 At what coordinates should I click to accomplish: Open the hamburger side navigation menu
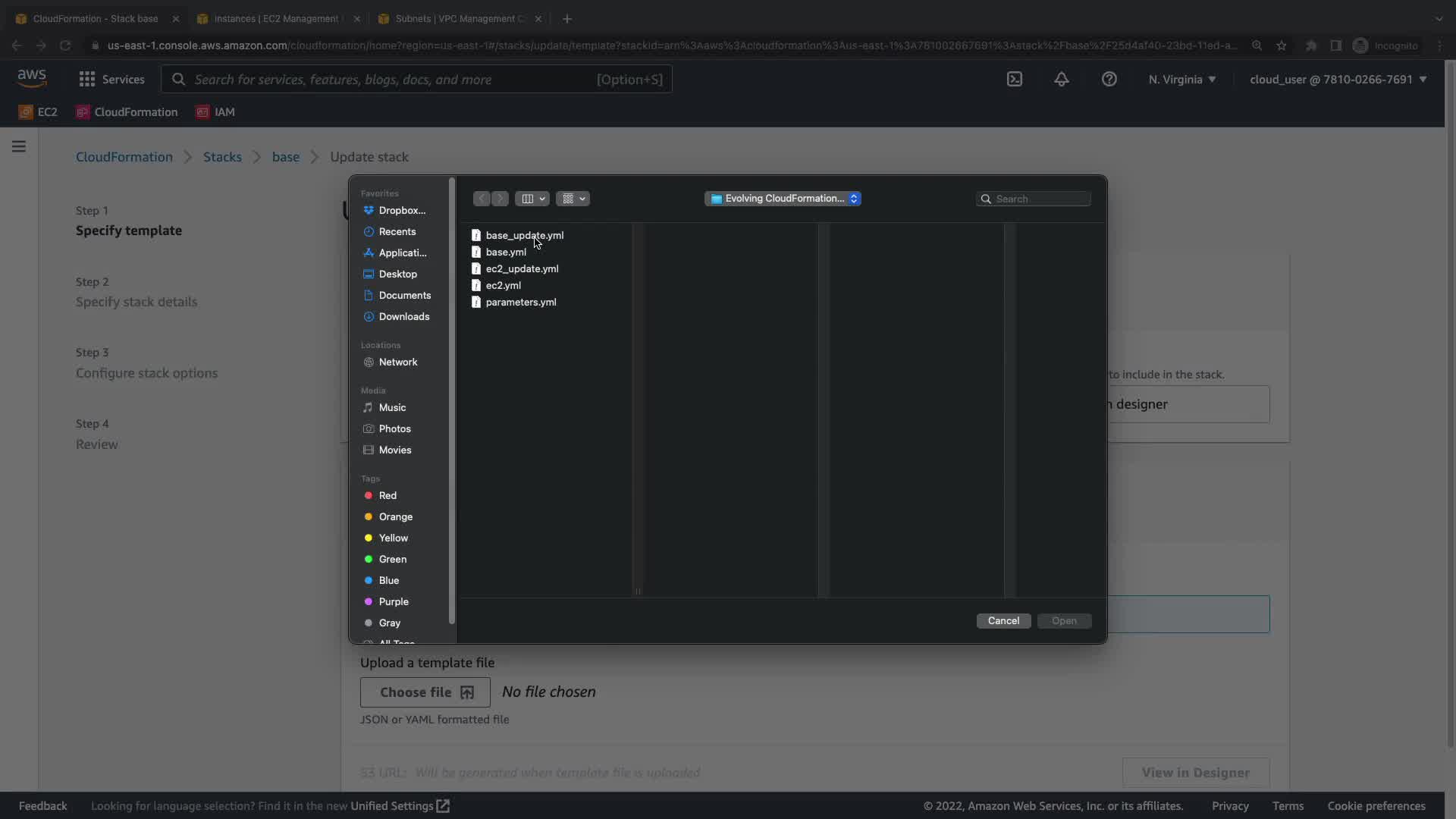coord(19,146)
